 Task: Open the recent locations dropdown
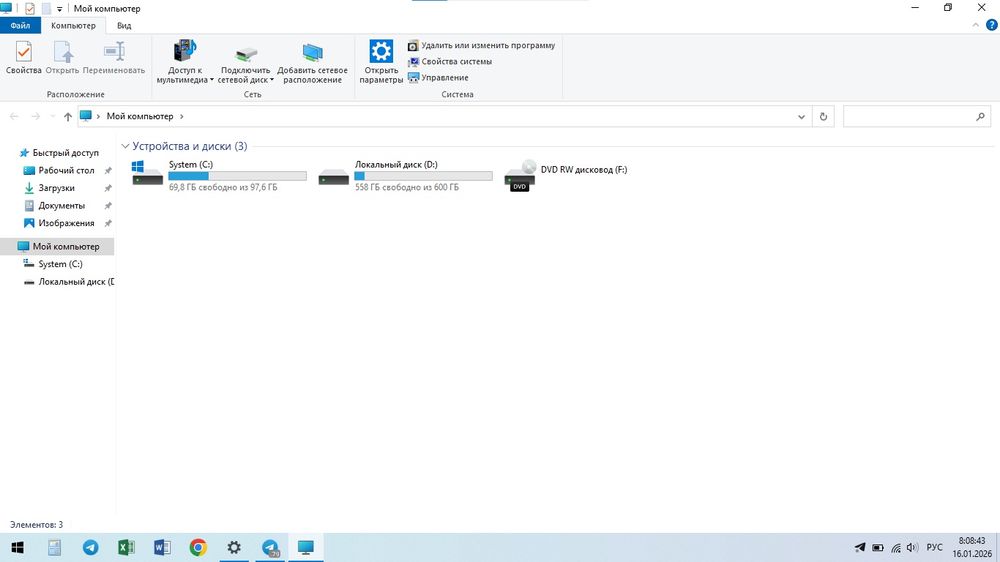52,117
